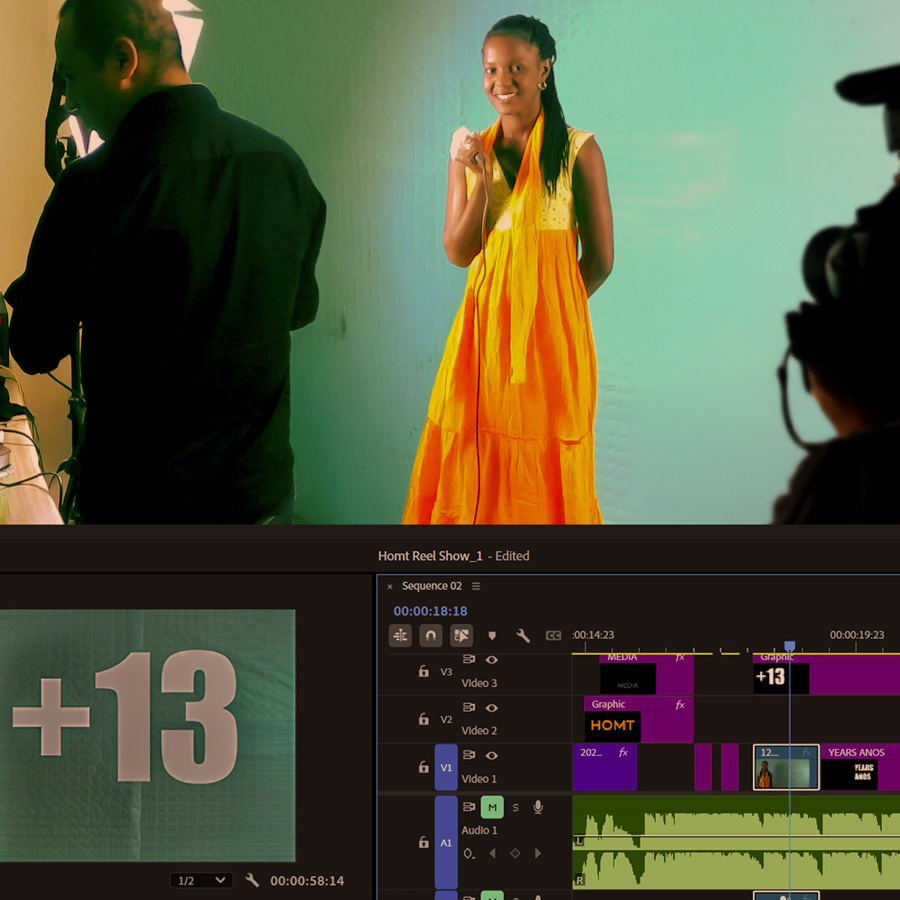
Task: Toggle lock on Video 1 track
Action: (x=424, y=767)
